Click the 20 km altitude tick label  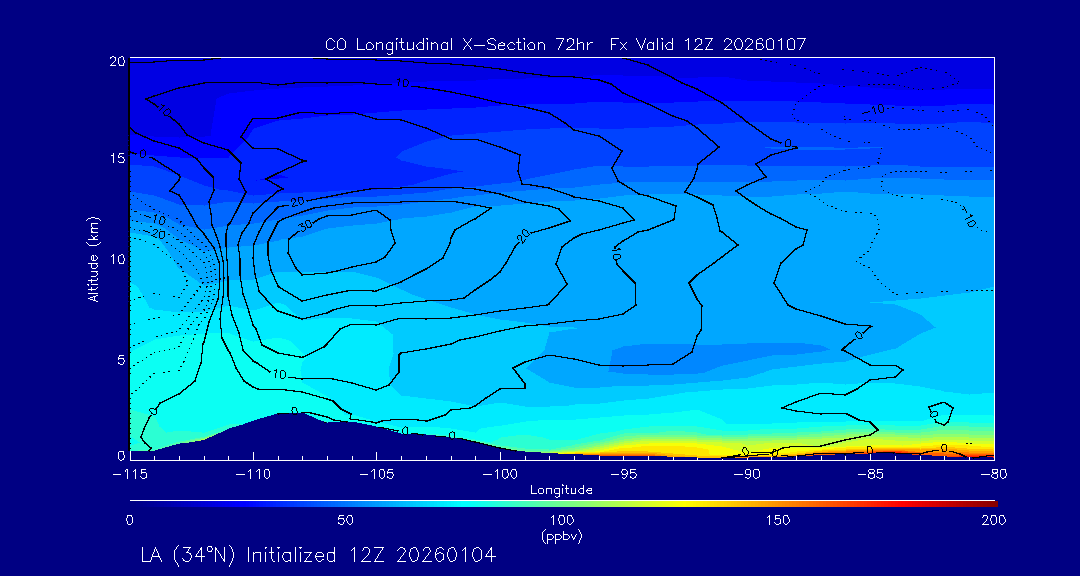(x=115, y=62)
